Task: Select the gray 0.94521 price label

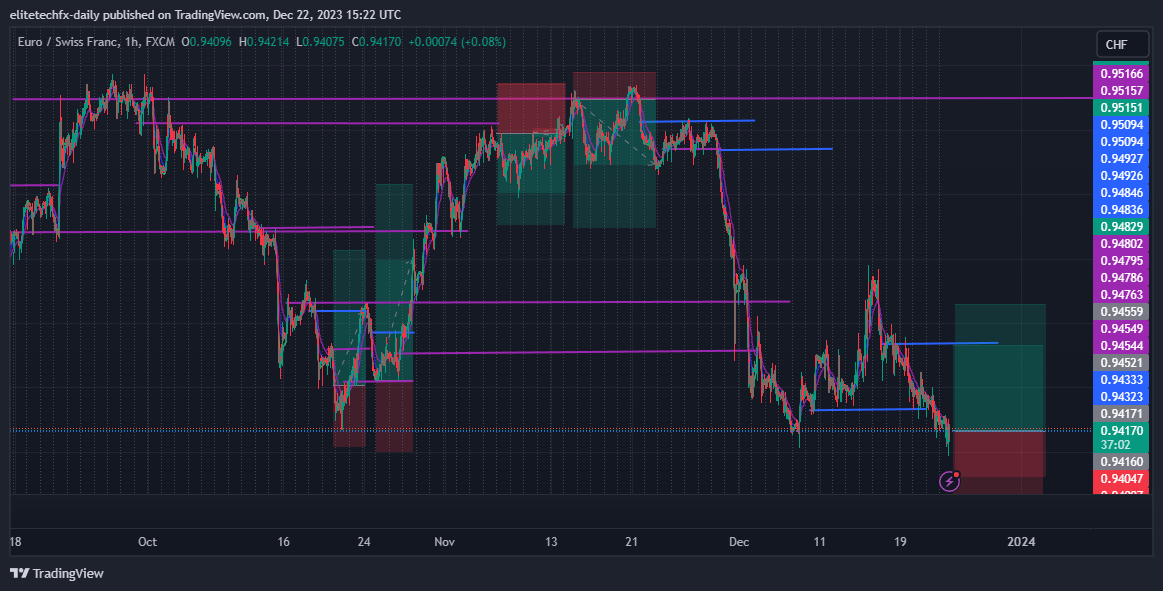Action: (x=1121, y=363)
